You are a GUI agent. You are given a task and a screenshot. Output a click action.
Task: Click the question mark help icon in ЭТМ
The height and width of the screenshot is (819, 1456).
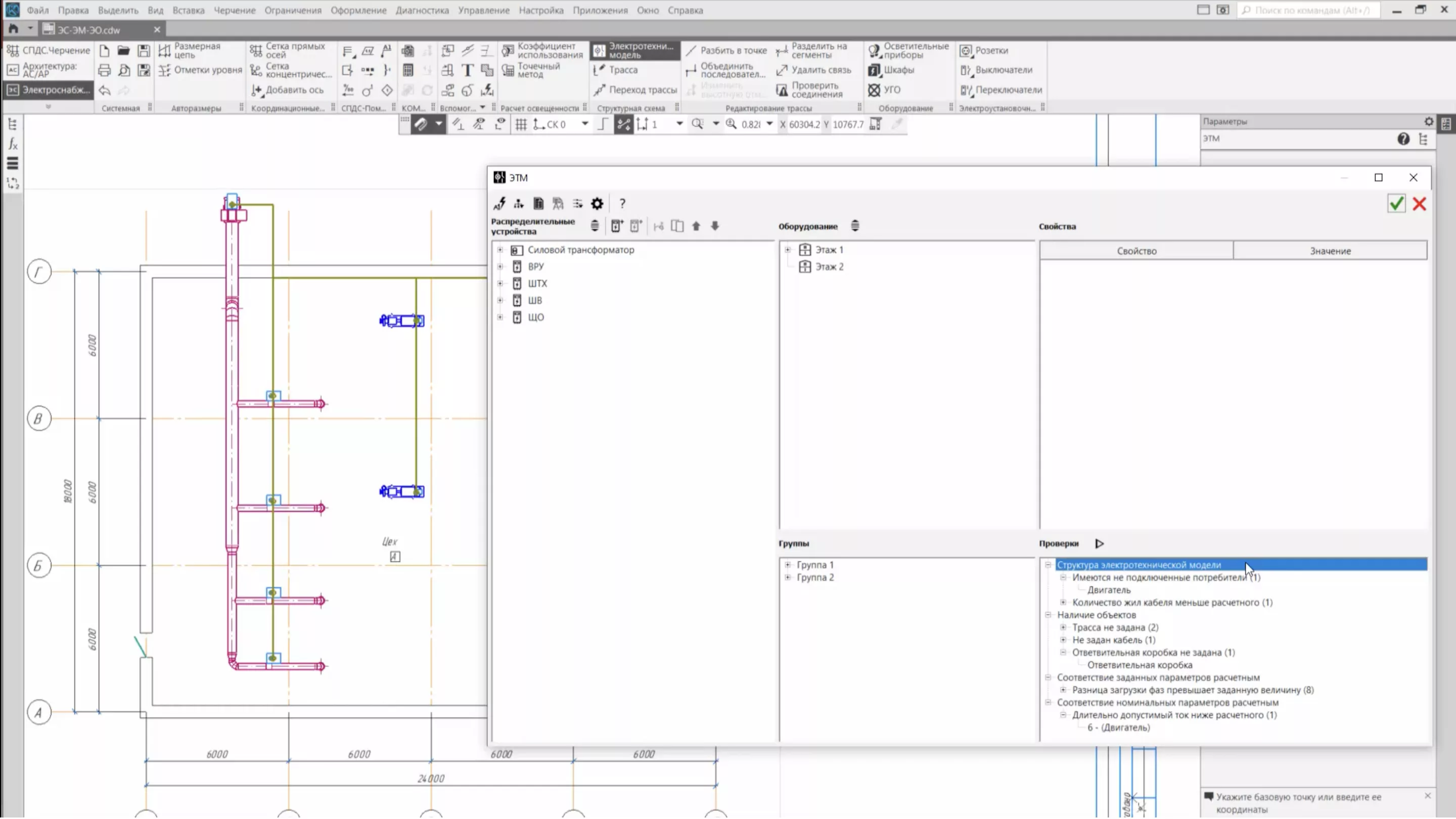tap(622, 203)
